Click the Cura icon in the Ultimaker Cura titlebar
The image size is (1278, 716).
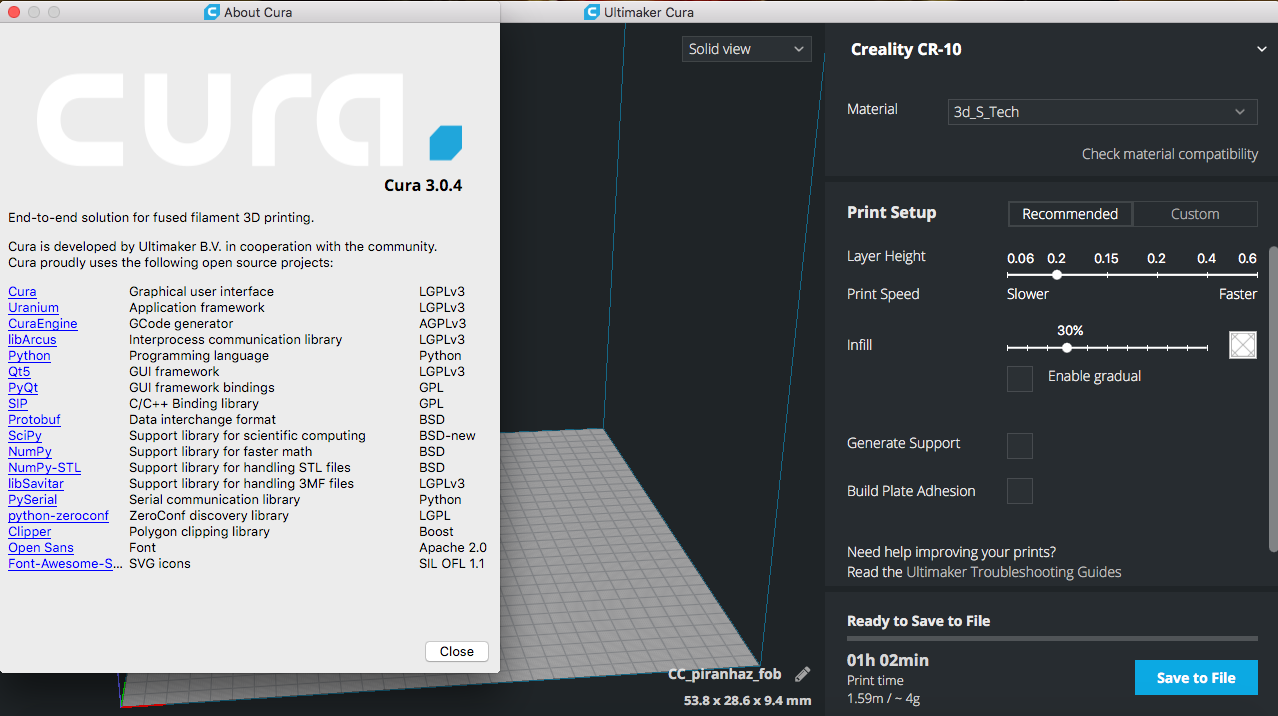click(x=591, y=11)
